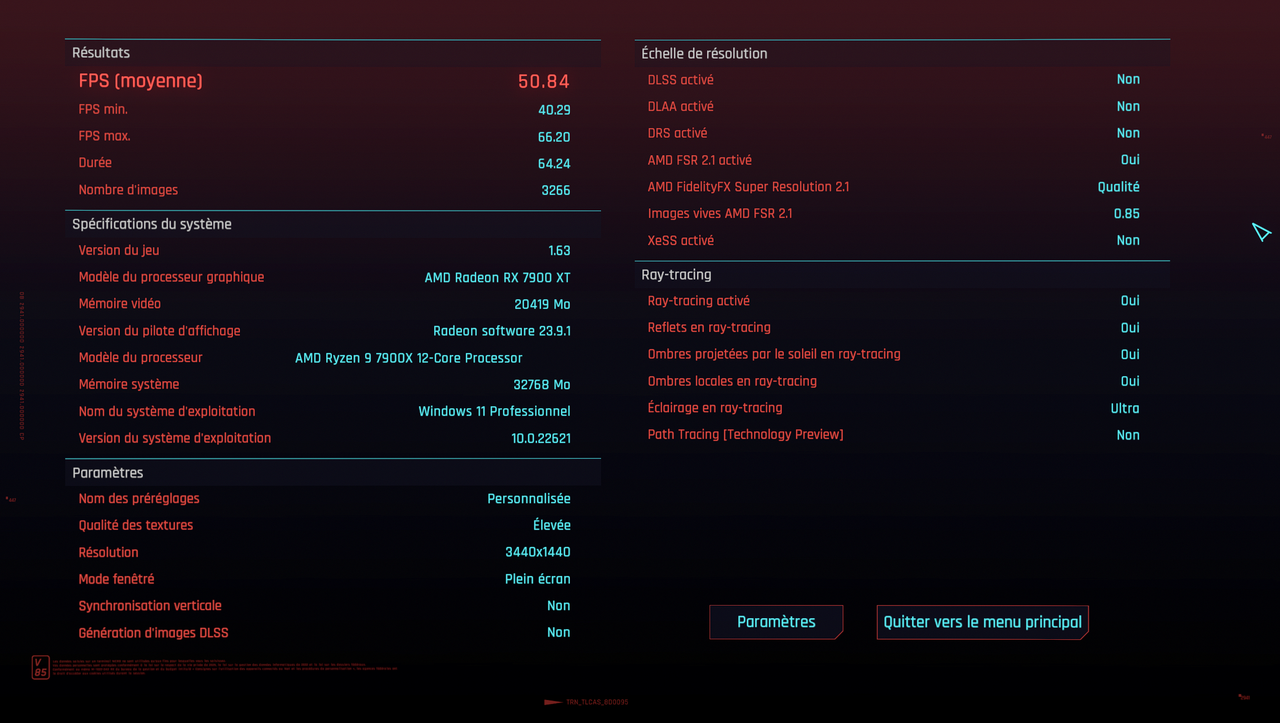Click the Spécifications du système header
Viewport: 1280px width, 723px height.
pyautogui.click(x=152, y=224)
